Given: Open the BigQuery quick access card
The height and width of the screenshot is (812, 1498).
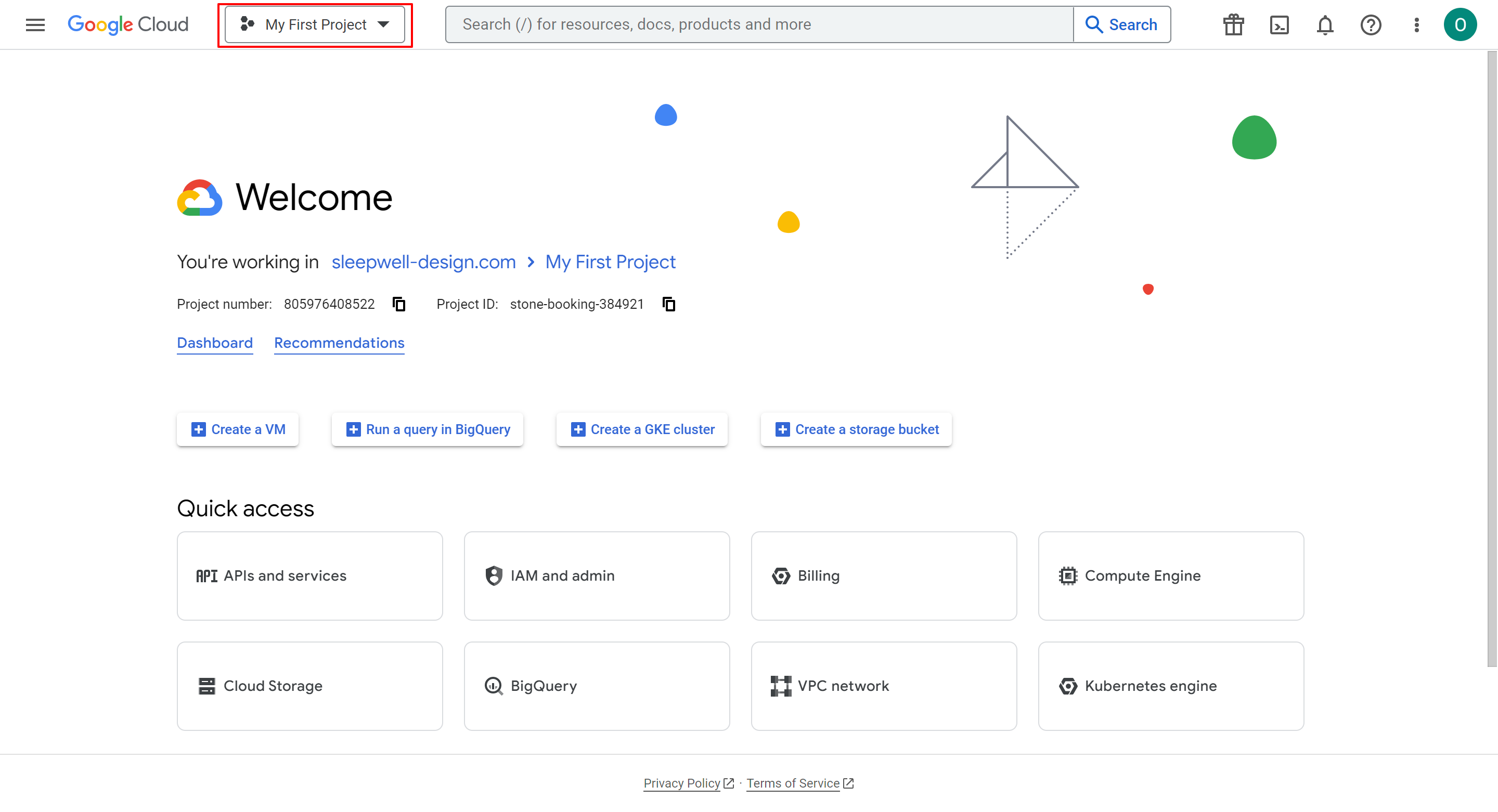Looking at the screenshot, I should click(x=597, y=686).
